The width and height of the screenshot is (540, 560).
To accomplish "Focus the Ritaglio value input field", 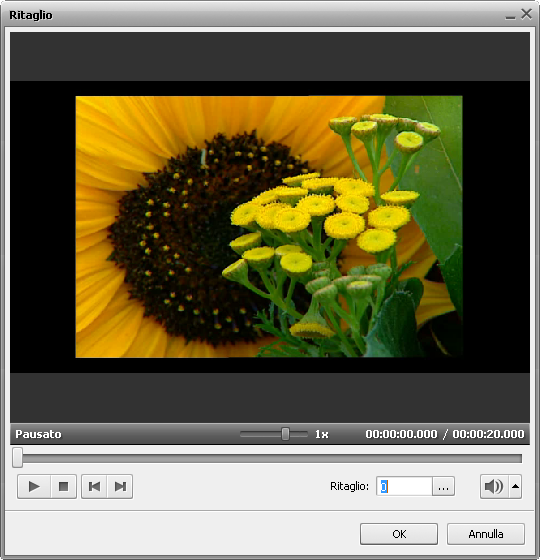I will coord(404,486).
